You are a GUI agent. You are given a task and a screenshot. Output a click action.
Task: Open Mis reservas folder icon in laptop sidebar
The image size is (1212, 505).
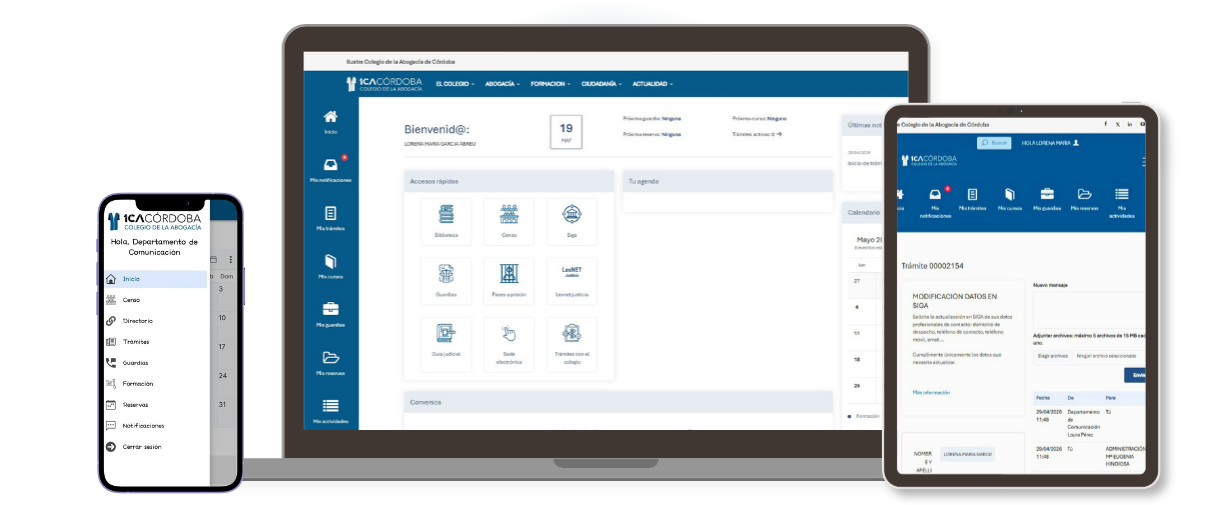pos(331,357)
